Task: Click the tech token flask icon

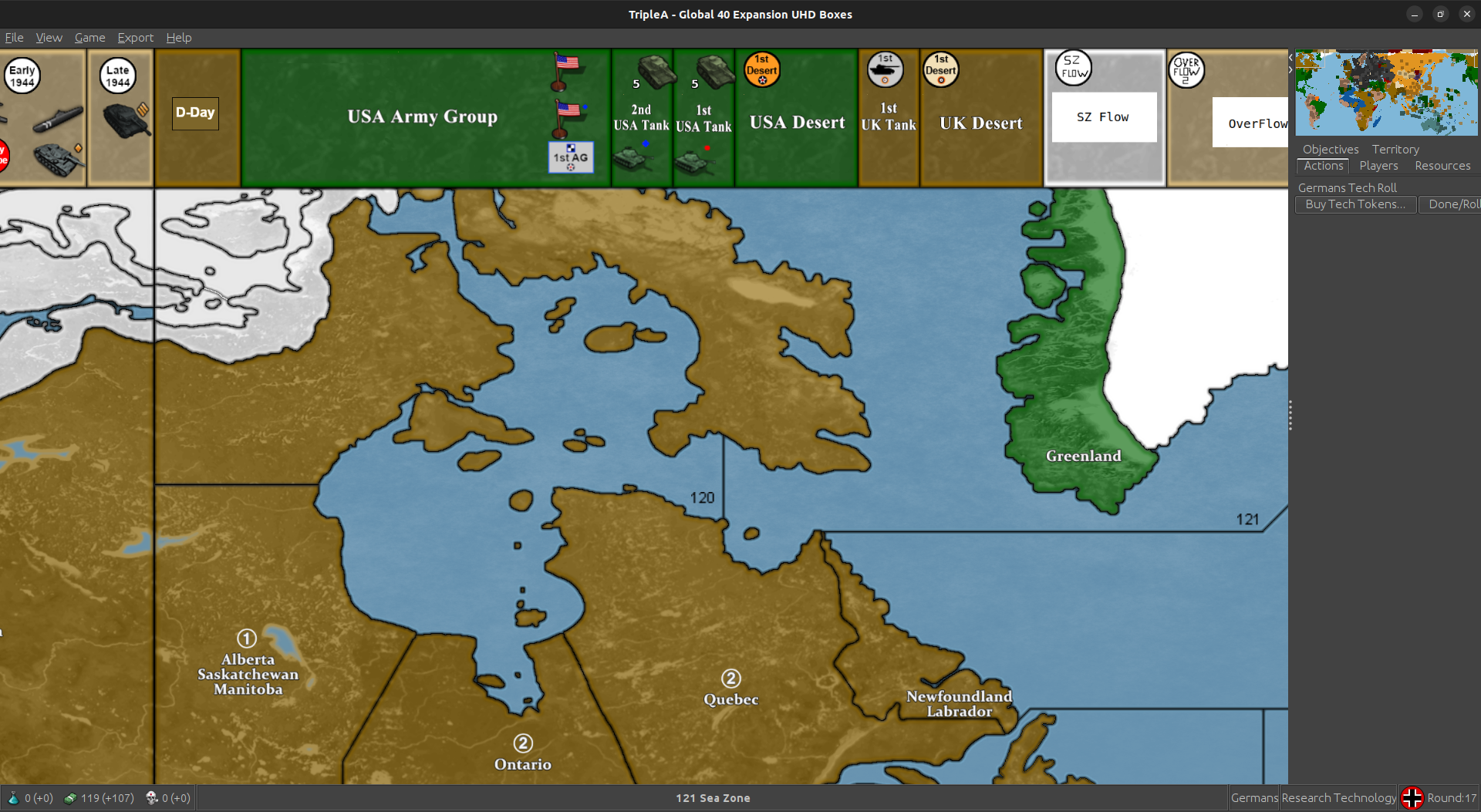Action: click(x=13, y=798)
